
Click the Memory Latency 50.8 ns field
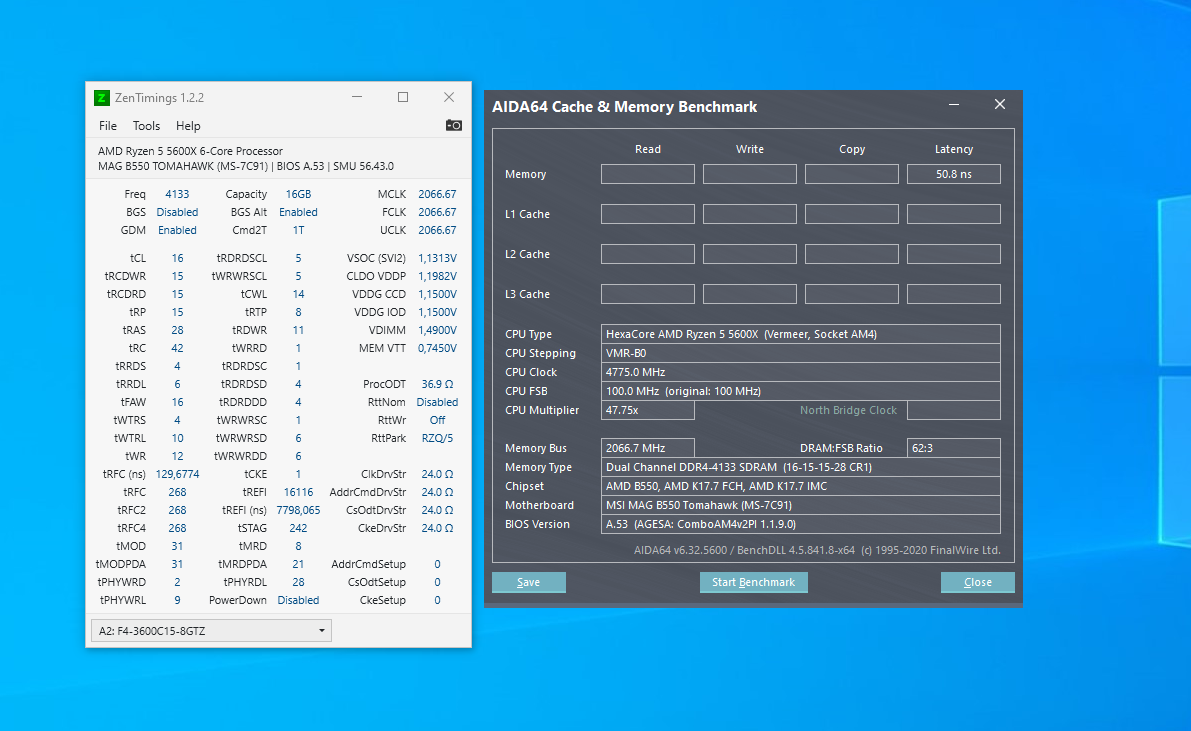954,174
